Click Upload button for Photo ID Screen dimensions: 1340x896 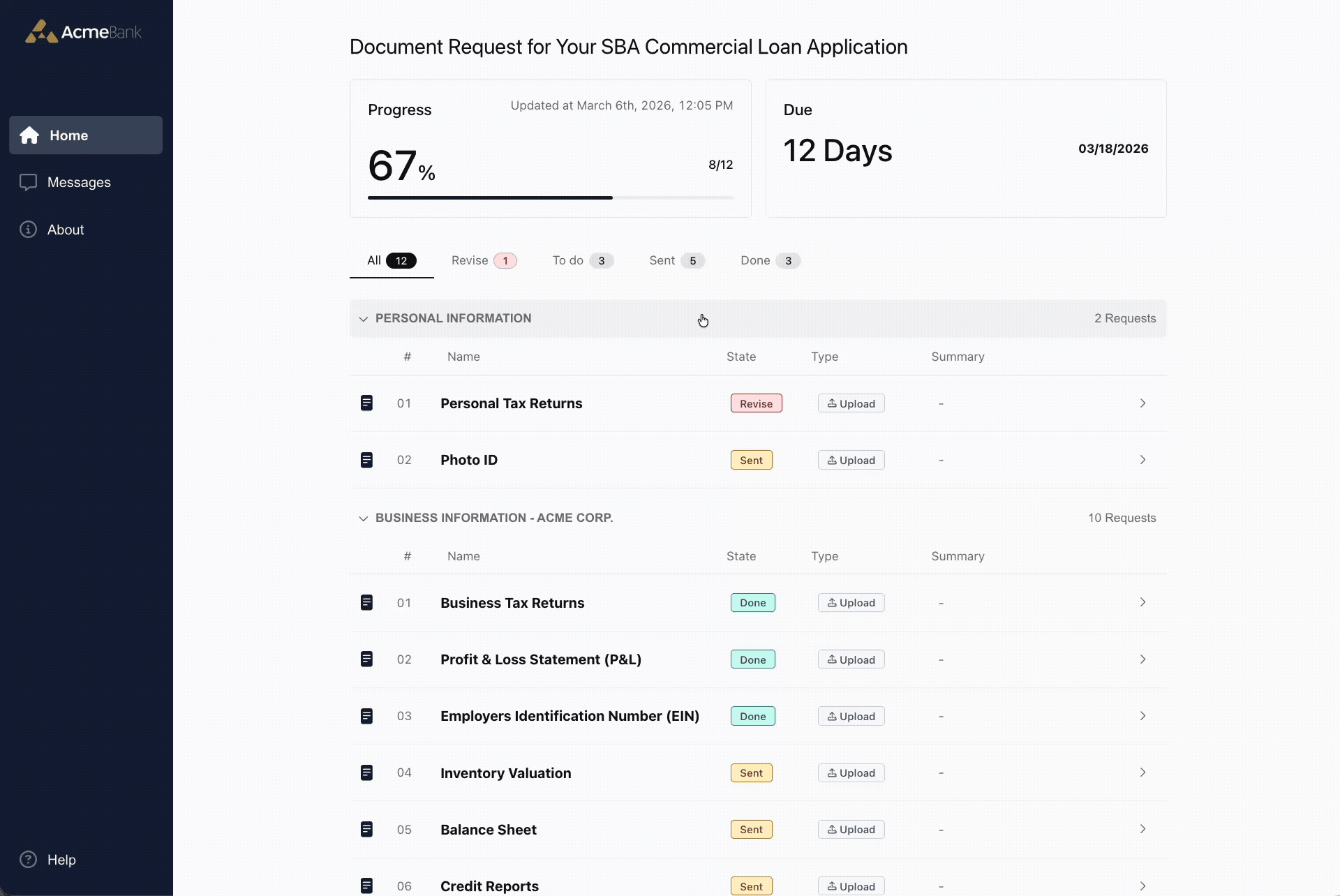click(x=851, y=460)
